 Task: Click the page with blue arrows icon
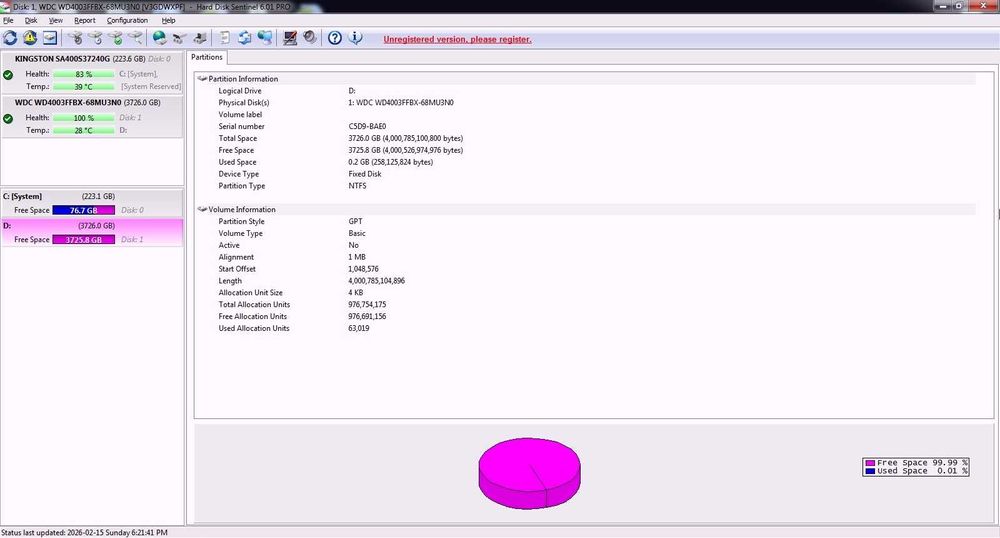[244, 38]
